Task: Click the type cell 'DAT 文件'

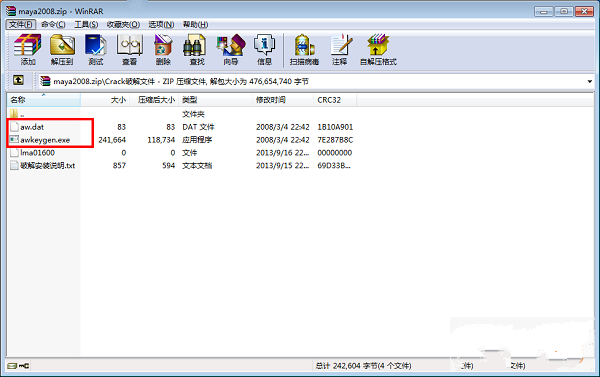Action: (x=198, y=127)
